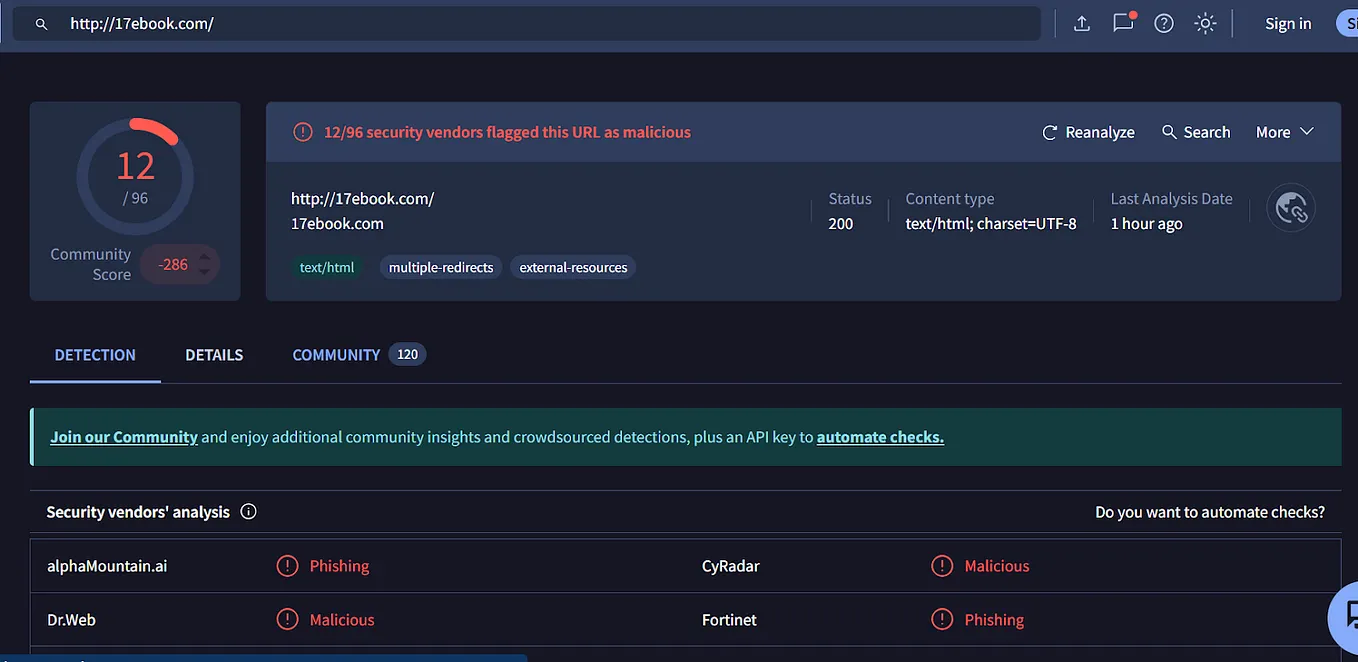The width and height of the screenshot is (1358, 662).
Task: View Security vendors' analysis info tooltip
Action: click(248, 511)
